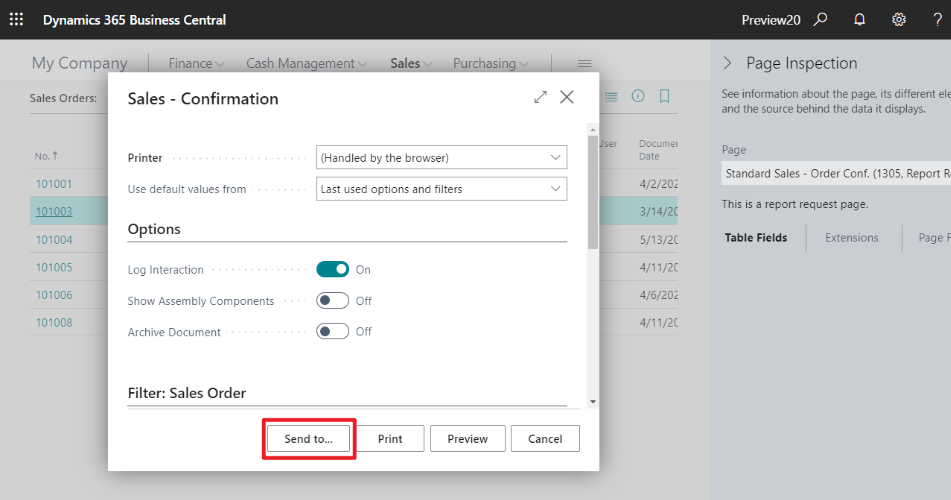Image resolution: width=951 pixels, height=500 pixels.
Task: Click the list view icon in Sales Orders
Action: [611, 96]
